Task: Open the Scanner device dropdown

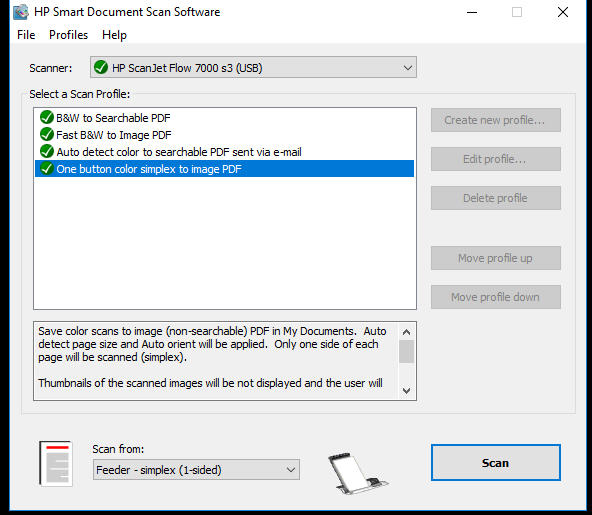Action: click(x=253, y=68)
